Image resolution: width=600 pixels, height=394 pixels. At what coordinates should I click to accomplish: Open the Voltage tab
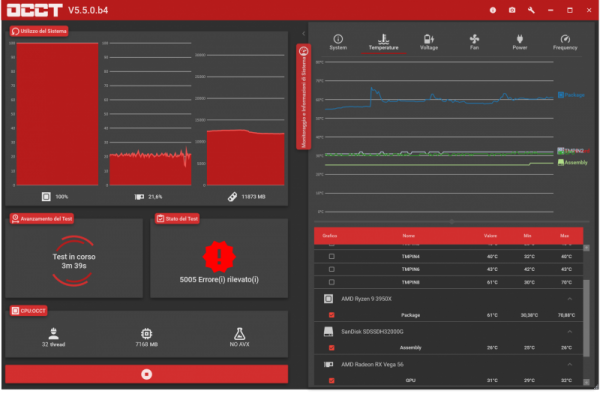[x=429, y=42]
